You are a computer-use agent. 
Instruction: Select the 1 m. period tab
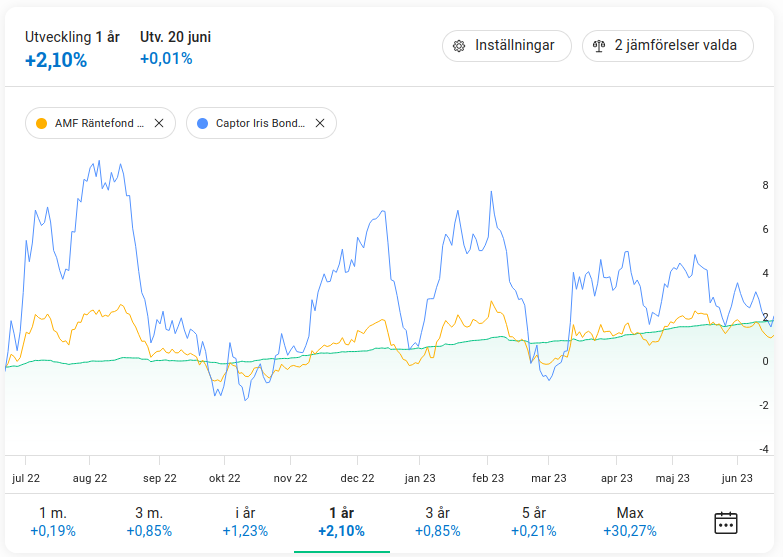tap(53, 521)
